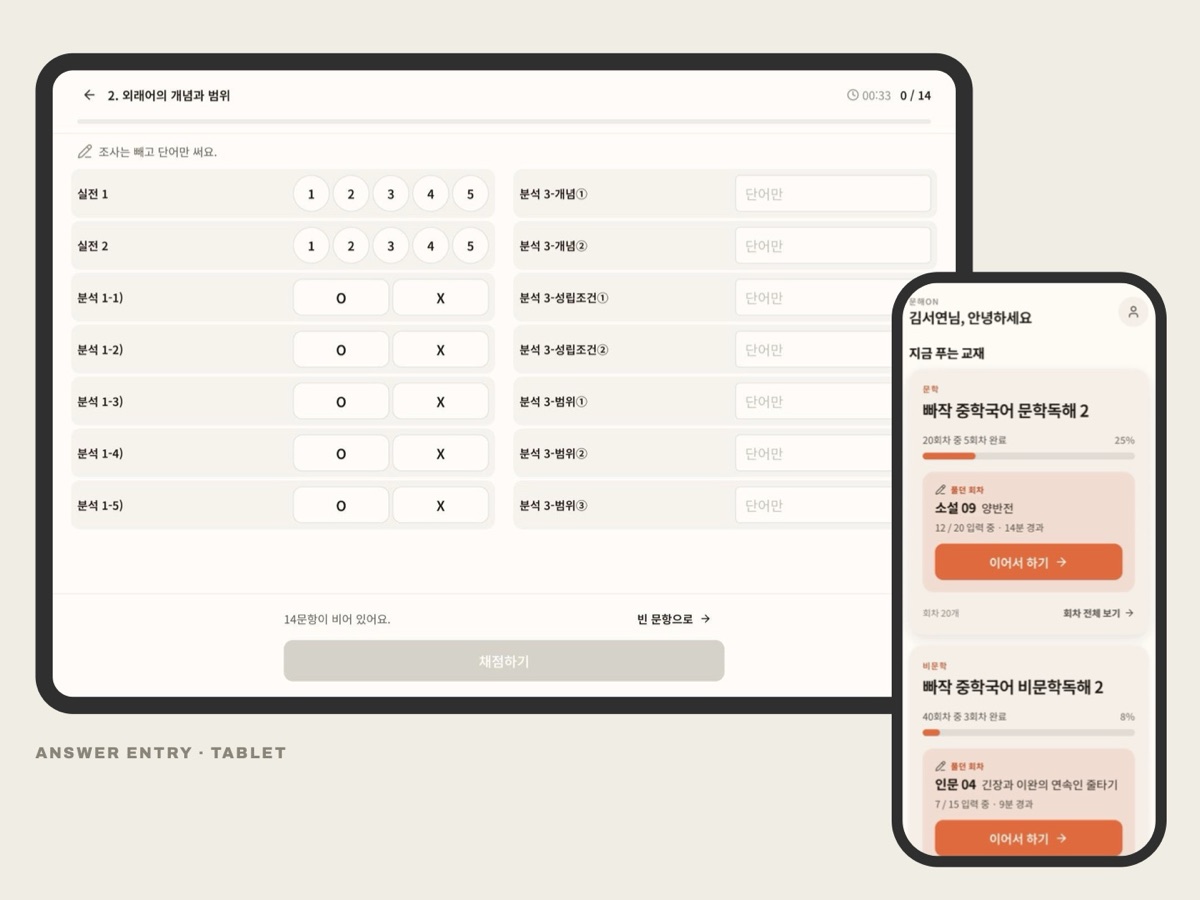Tap the 지금 푸는 교재 heading

click(x=947, y=353)
